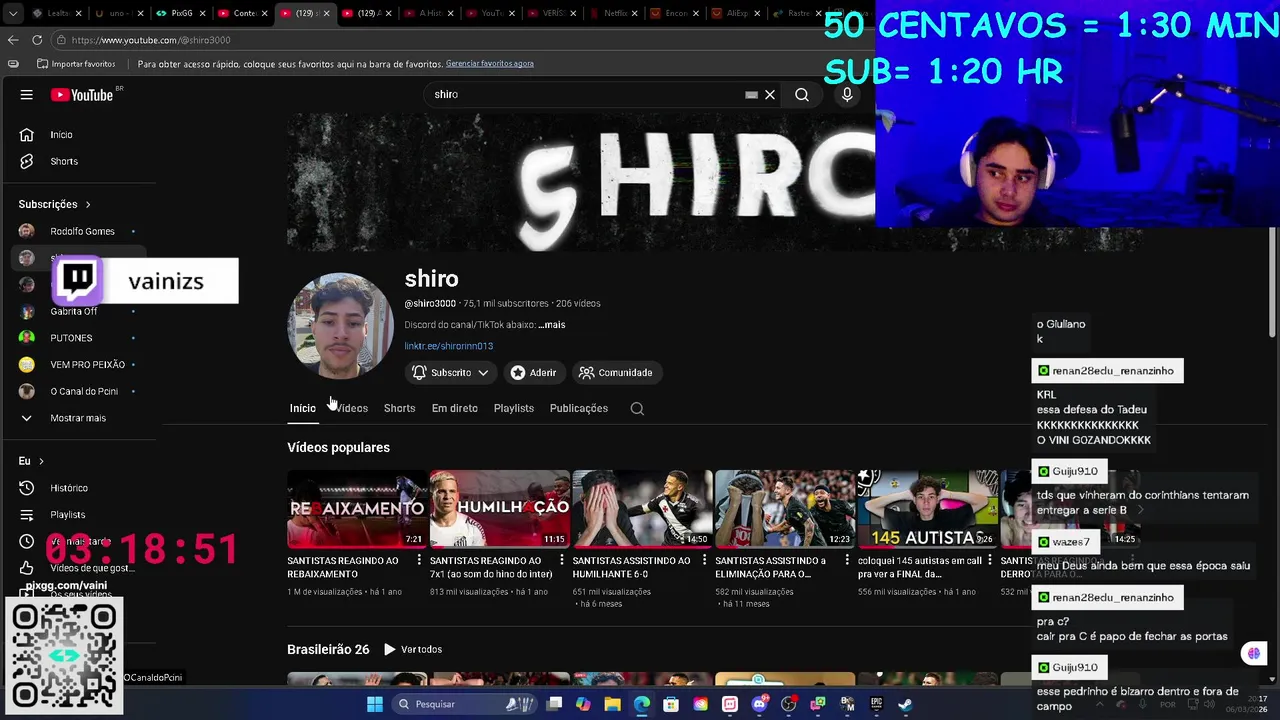Click Ver todos for Brasileirão 26
1280x720 pixels.
click(x=412, y=650)
